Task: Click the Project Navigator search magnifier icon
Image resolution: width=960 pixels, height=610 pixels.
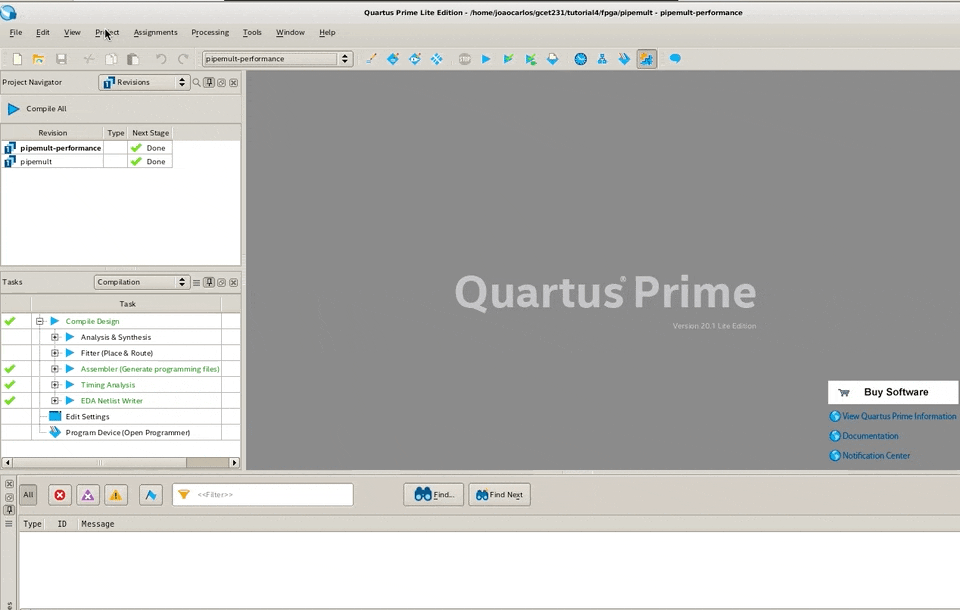Action: pyautogui.click(x=197, y=83)
